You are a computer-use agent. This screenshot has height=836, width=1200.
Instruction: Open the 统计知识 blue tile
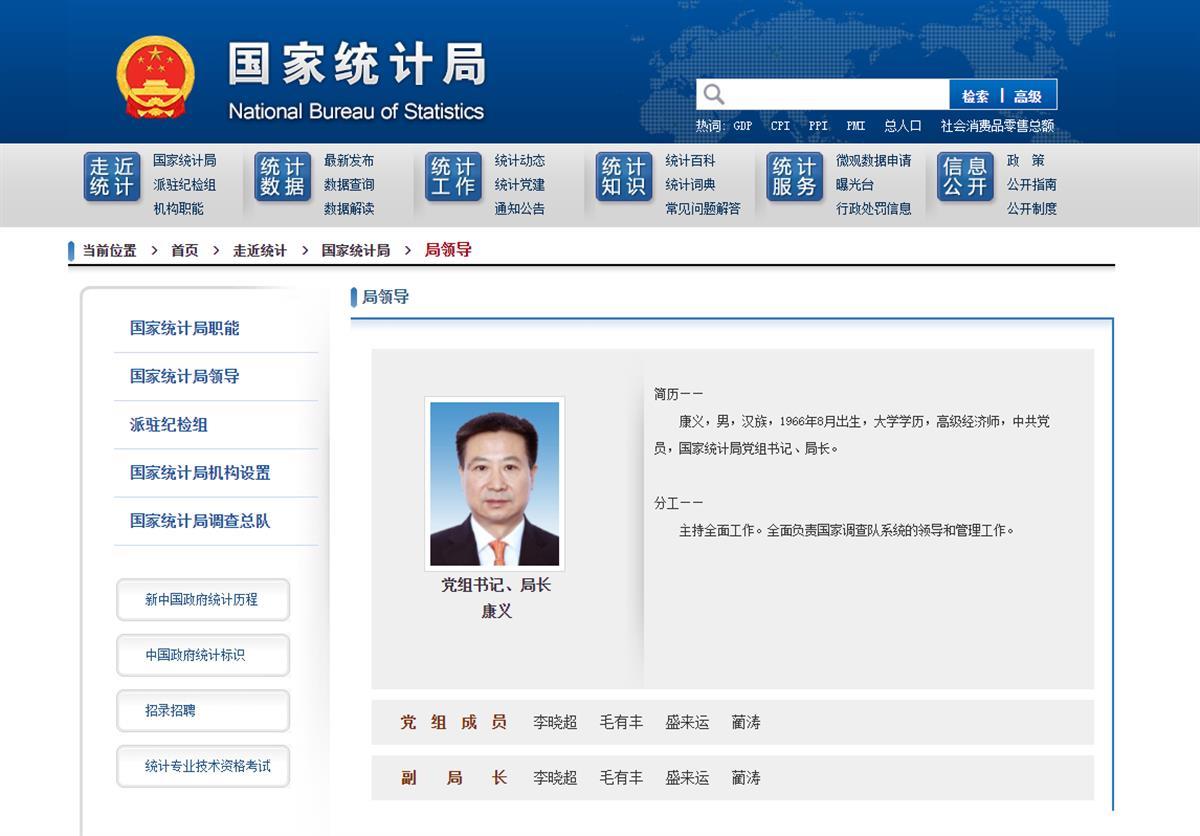[624, 177]
